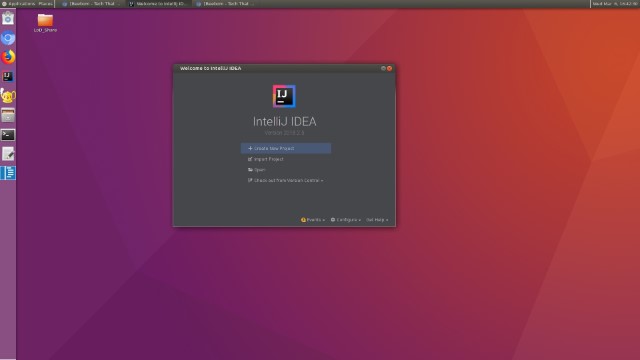Click the plus icon beside Create New Project

(250, 148)
